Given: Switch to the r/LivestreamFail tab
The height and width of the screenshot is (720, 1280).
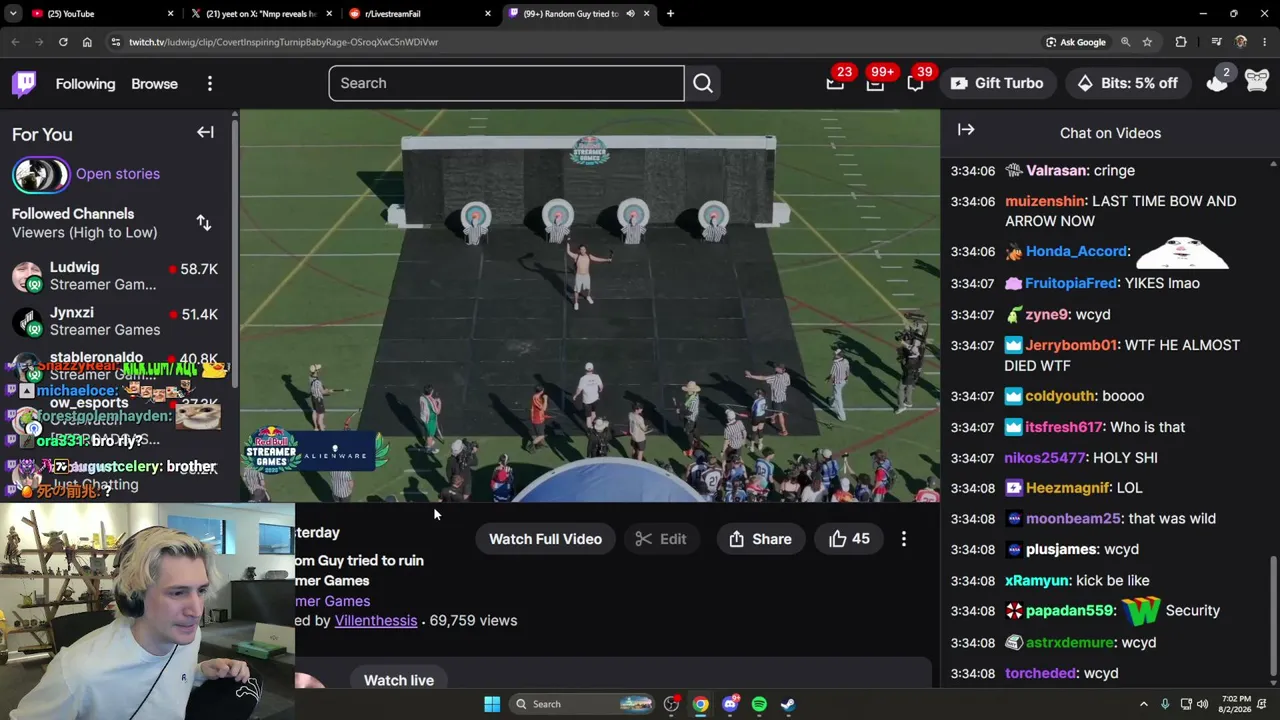Looking at the screenshot, I should [421, 14].
